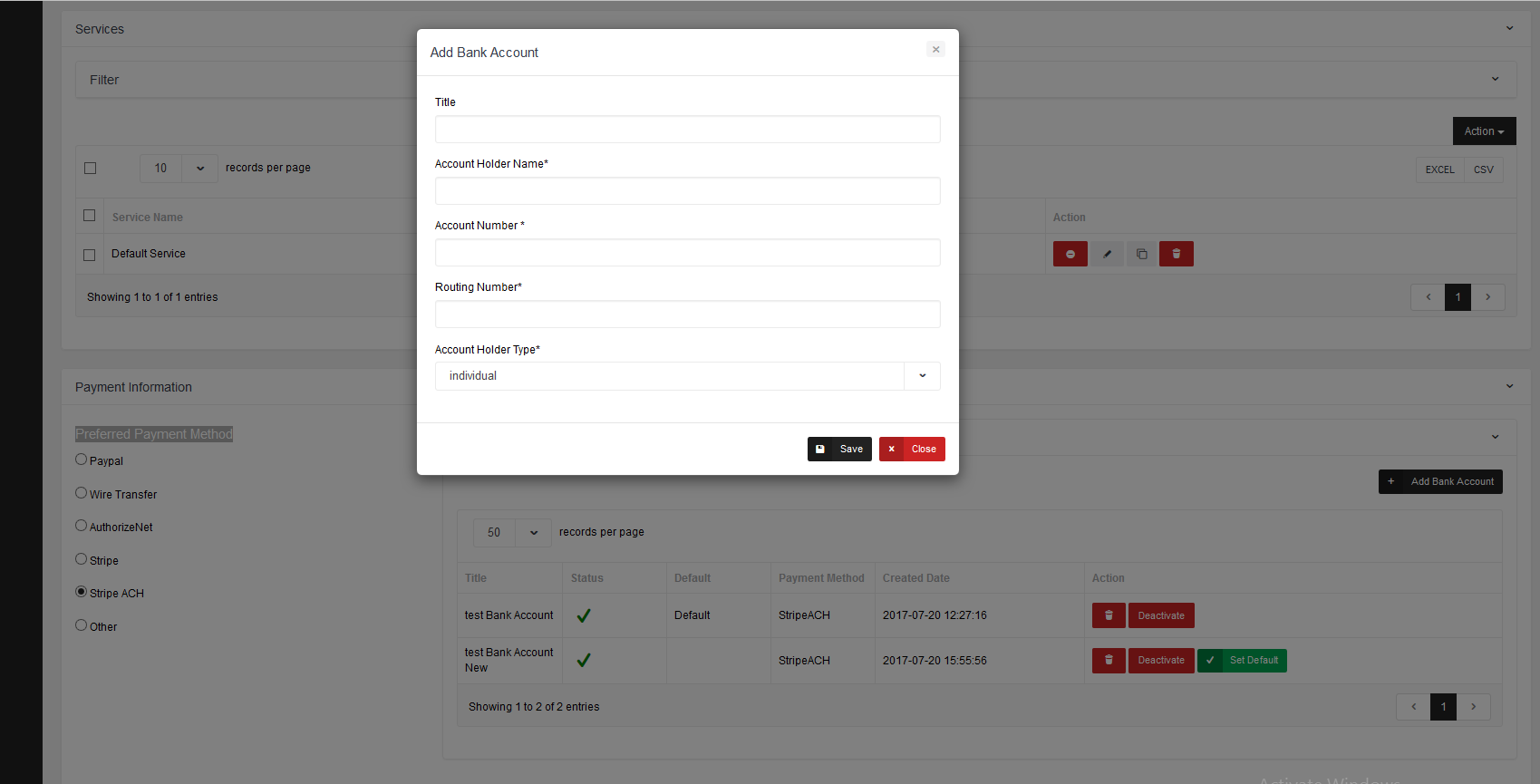1540x784 pixels.
Task: Click the copy icon for Default Service
Action: (x=1141, y=254)
